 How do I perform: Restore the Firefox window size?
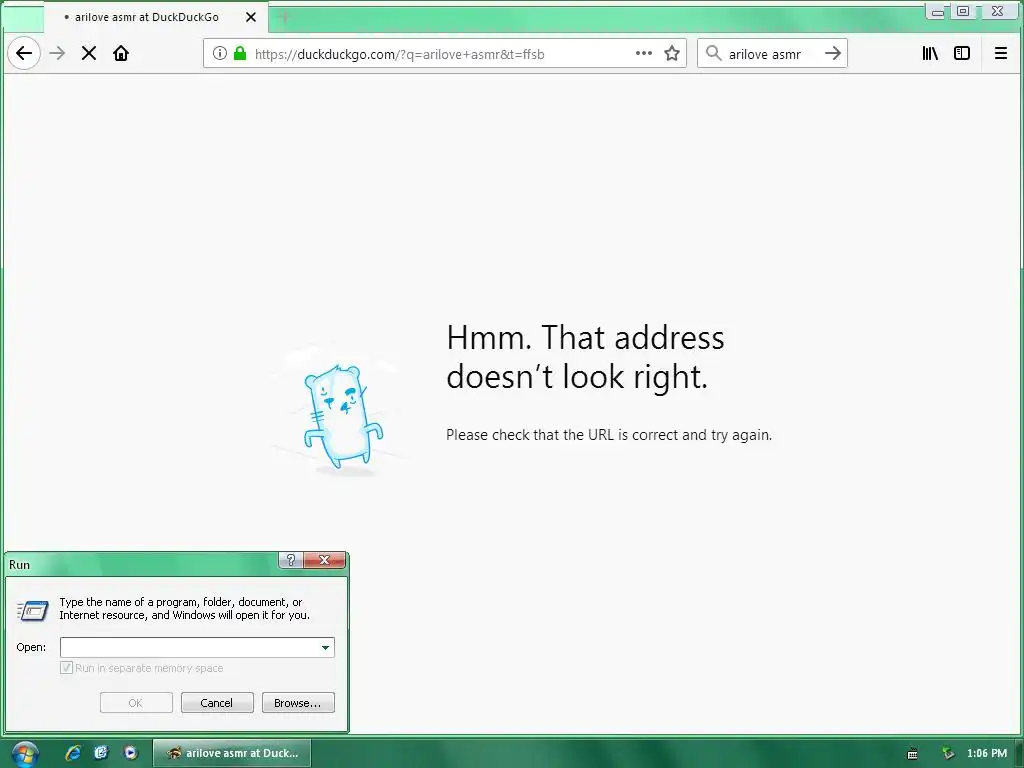click(963, 11)
